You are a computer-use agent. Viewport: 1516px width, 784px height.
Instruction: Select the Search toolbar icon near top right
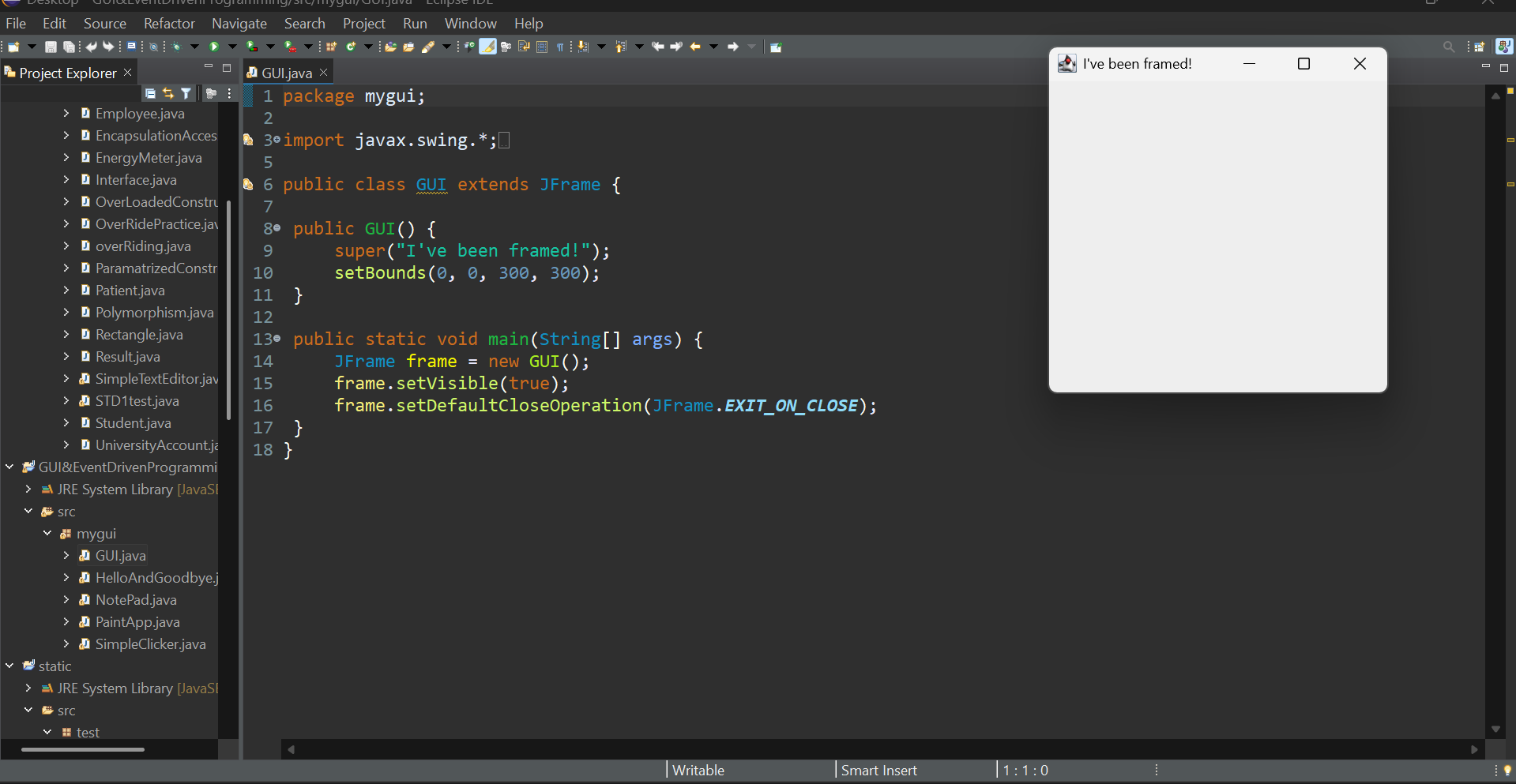[1450, 47]
